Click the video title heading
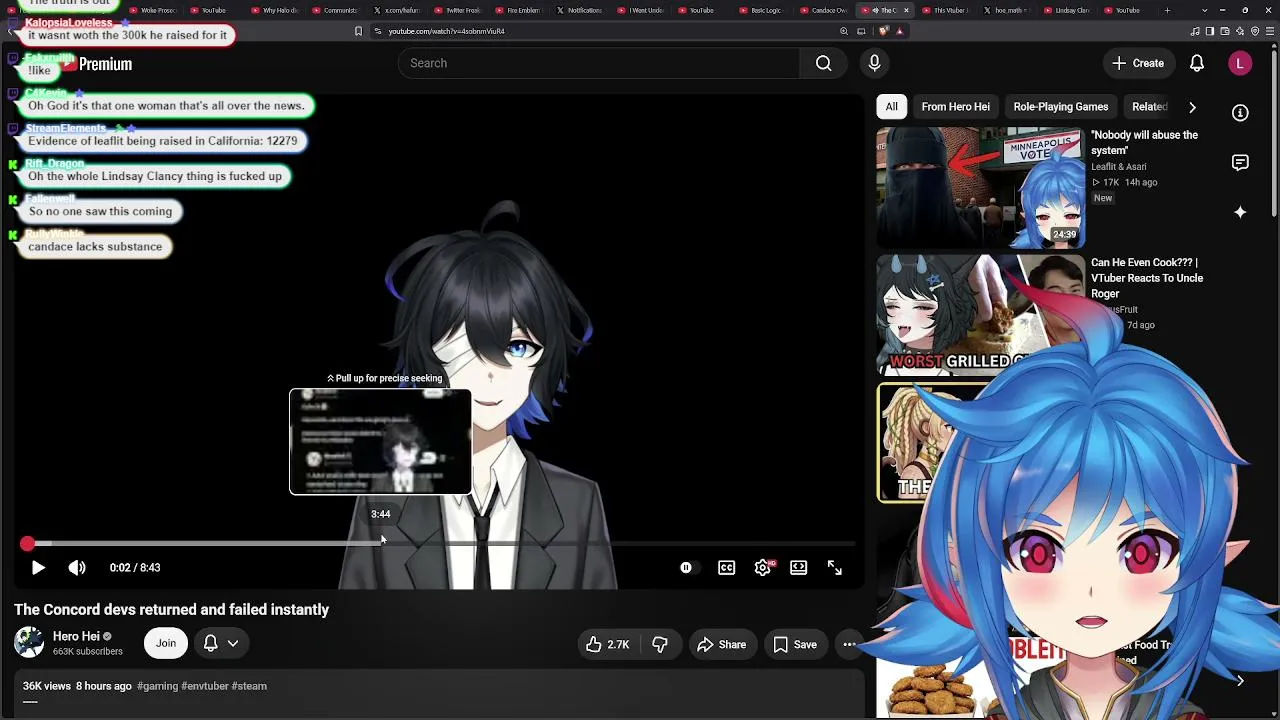This screenshot has height=720, width=1280. (172, 610)
